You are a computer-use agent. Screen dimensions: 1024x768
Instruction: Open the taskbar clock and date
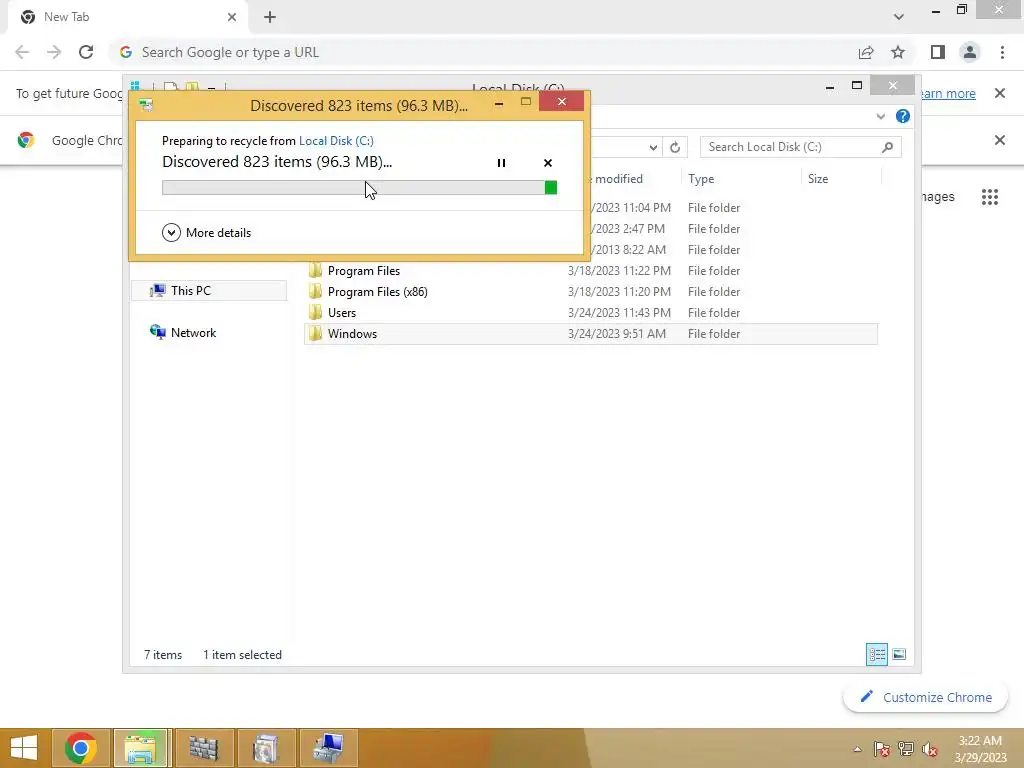pos(980,749)
